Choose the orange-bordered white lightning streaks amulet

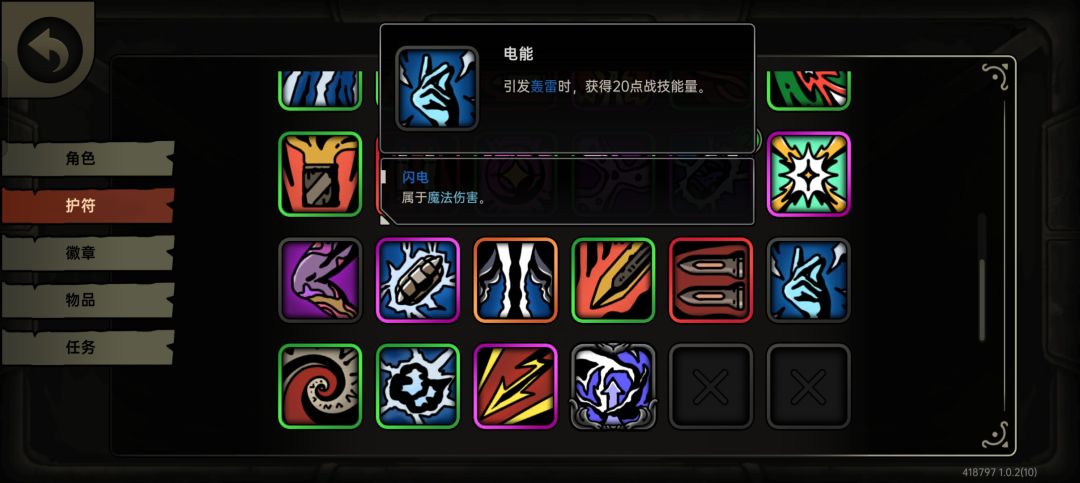click(x=515, y=280)
